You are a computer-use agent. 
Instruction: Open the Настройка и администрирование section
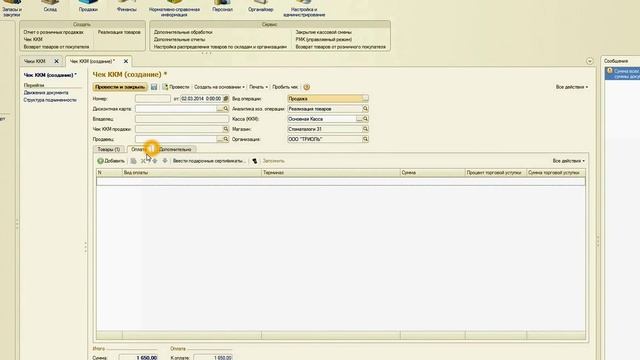[304, 9]
